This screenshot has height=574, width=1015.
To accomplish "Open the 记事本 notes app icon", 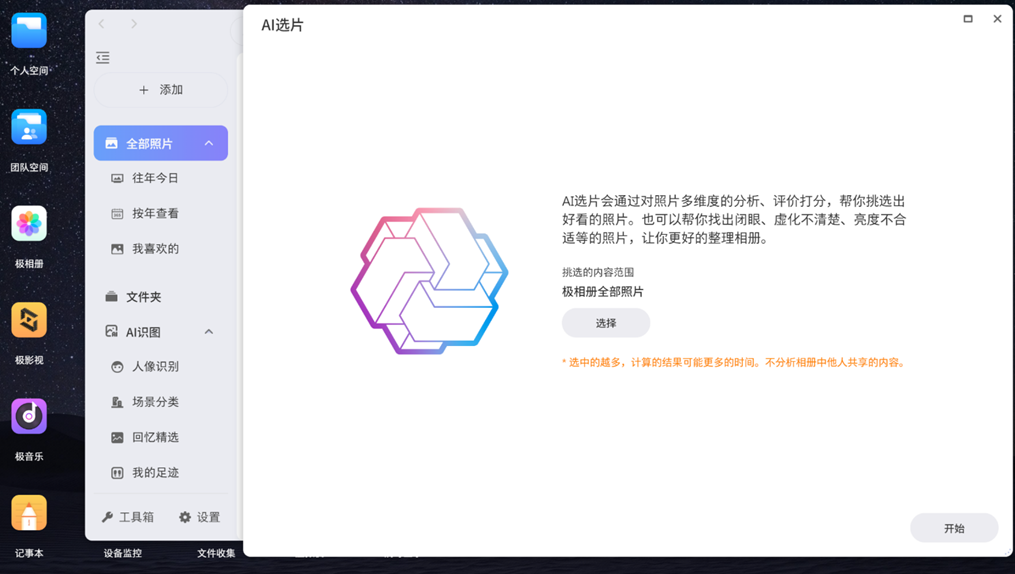I will coord(29,513).
